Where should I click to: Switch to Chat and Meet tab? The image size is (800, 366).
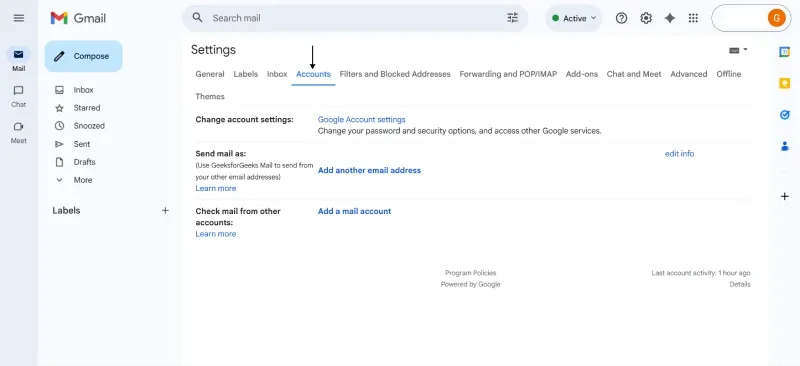pos(634,74)
